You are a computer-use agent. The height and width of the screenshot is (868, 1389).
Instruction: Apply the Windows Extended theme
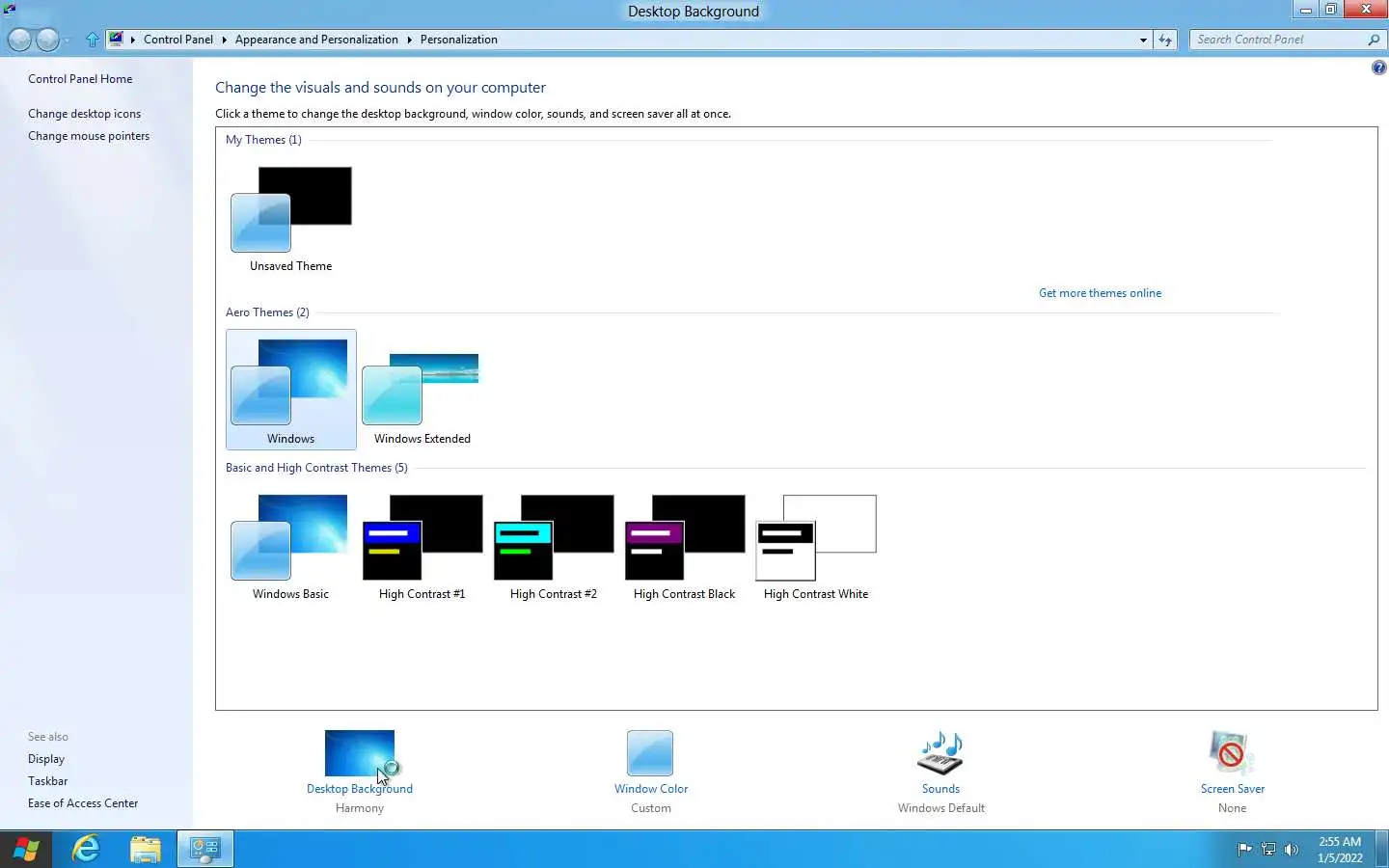422,390
